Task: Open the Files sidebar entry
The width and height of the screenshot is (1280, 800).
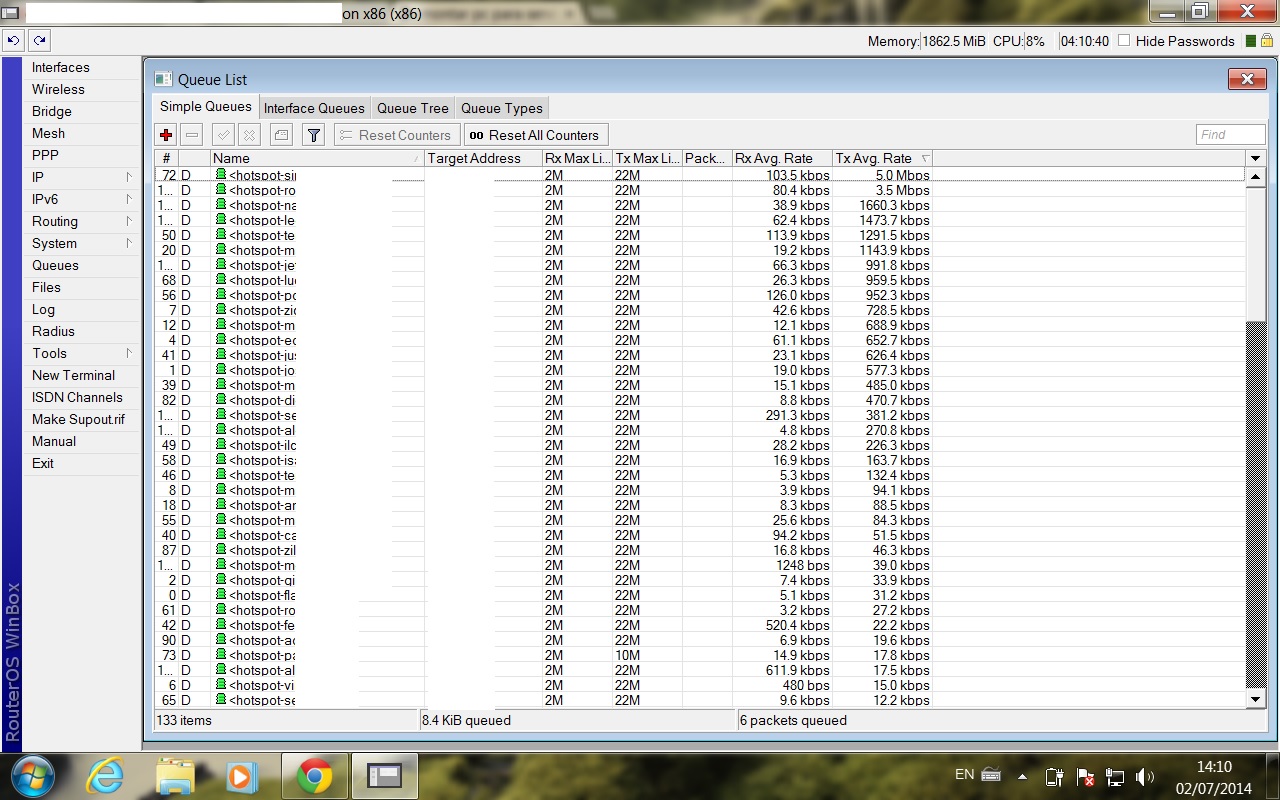Action: [x=46, y=287]
